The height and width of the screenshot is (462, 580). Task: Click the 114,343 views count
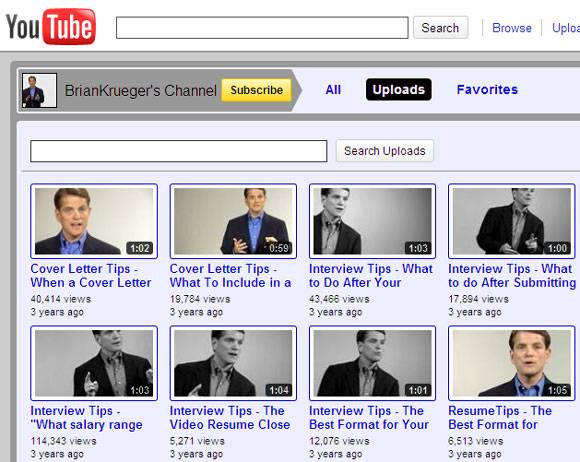pyautogui.click(x=63, y=441)
